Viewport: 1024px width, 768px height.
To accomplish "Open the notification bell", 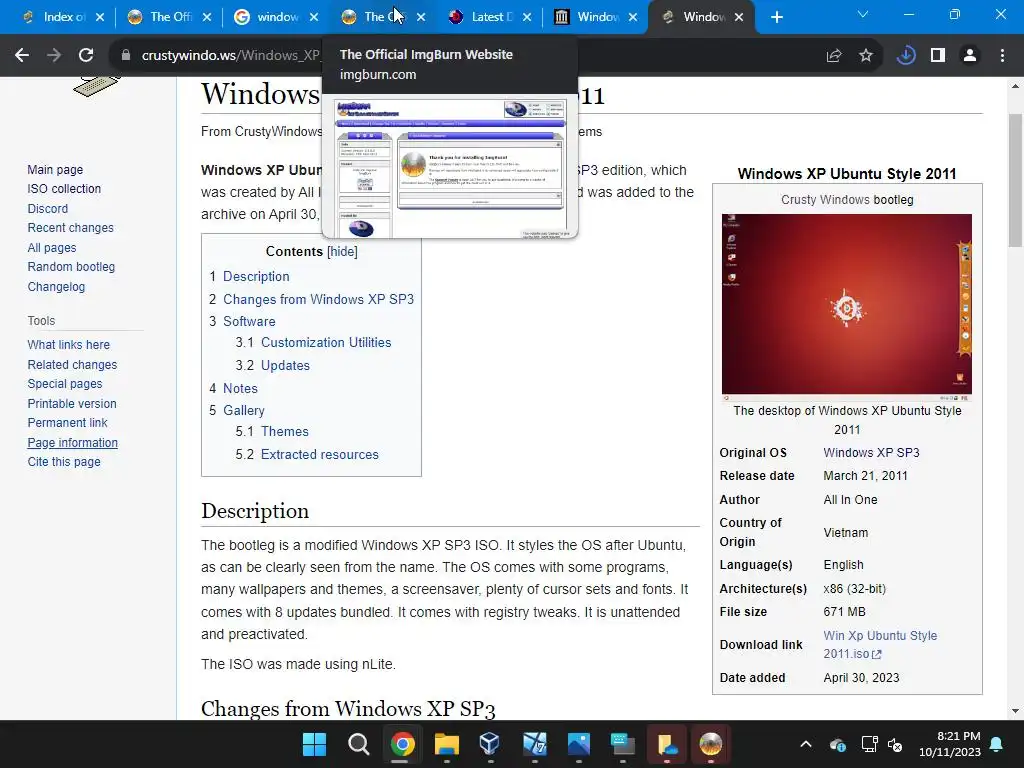I will pos(997,744).
